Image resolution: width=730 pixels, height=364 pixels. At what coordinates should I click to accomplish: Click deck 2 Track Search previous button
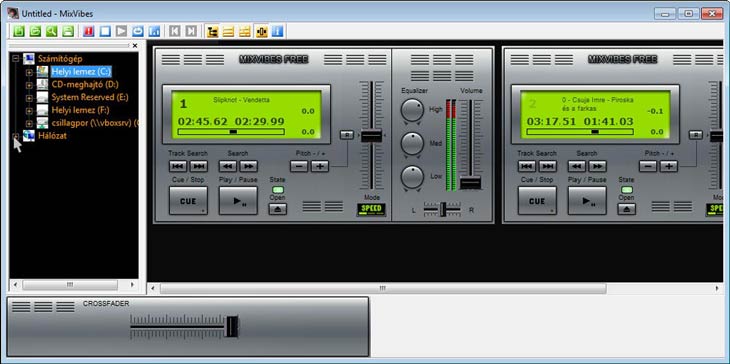click(527, 166)
